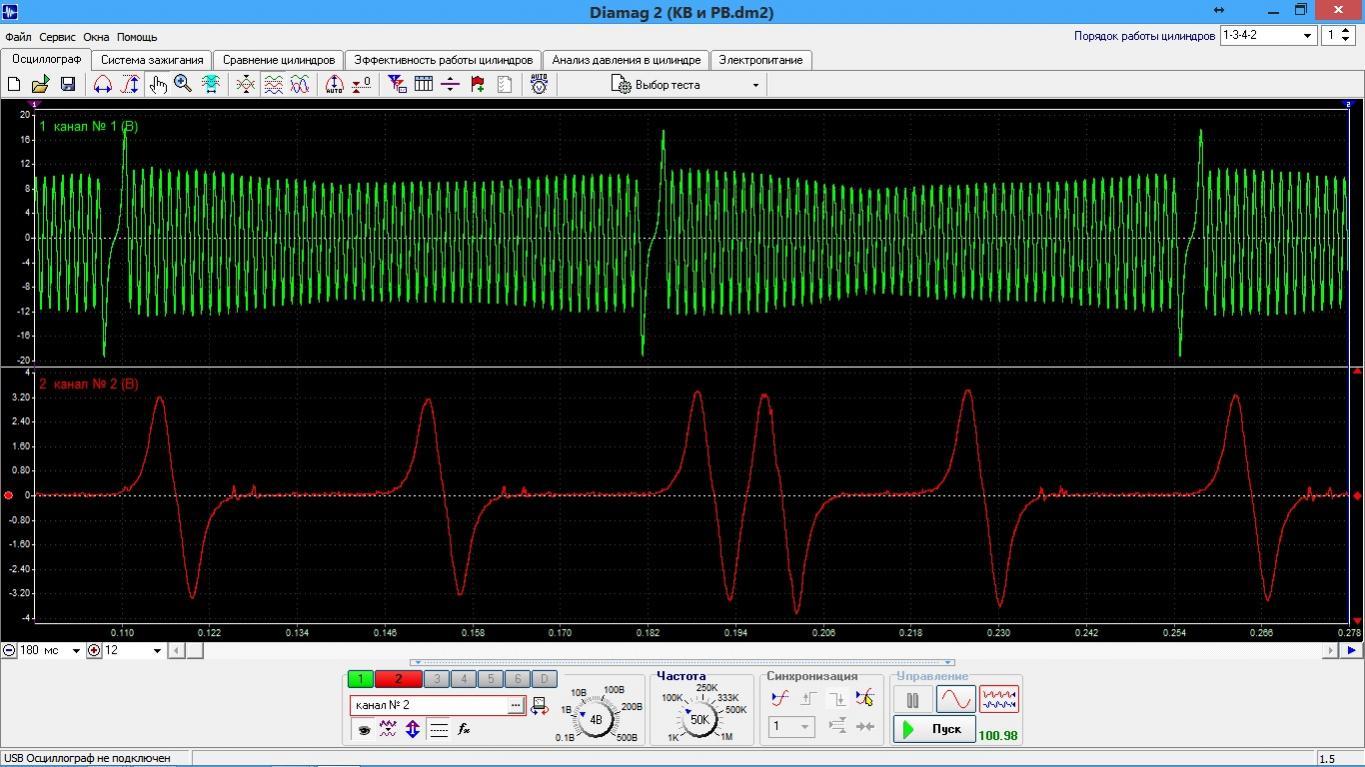Click the channel swap icon beside name field
The image size is (1365, 767).
point(540,706)
